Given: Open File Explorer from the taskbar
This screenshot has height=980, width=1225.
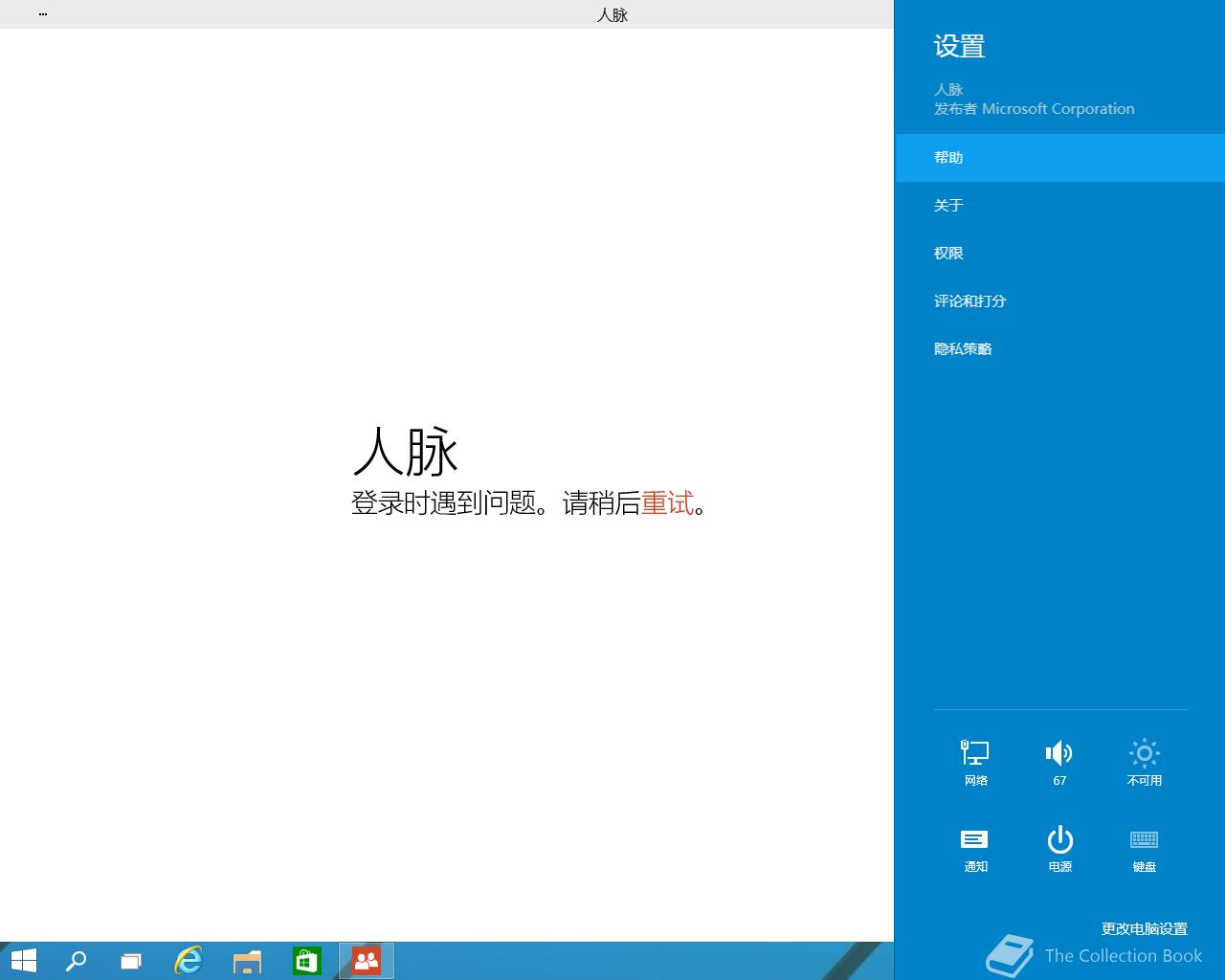Looking at the screenshot, I should [248, 961].
